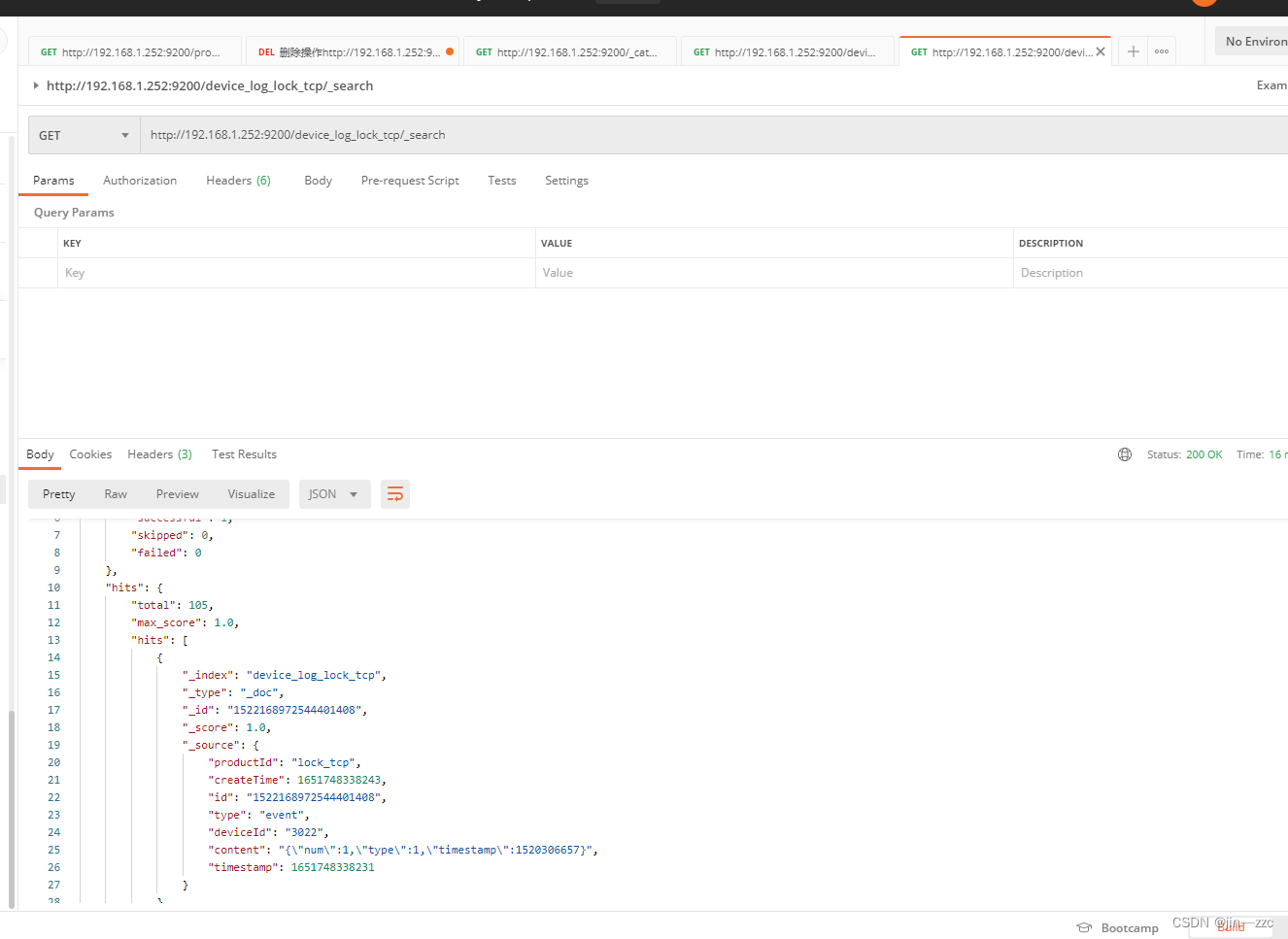Expand the request name details arrow
The image size is (1288, 939).
click(36, 85)
